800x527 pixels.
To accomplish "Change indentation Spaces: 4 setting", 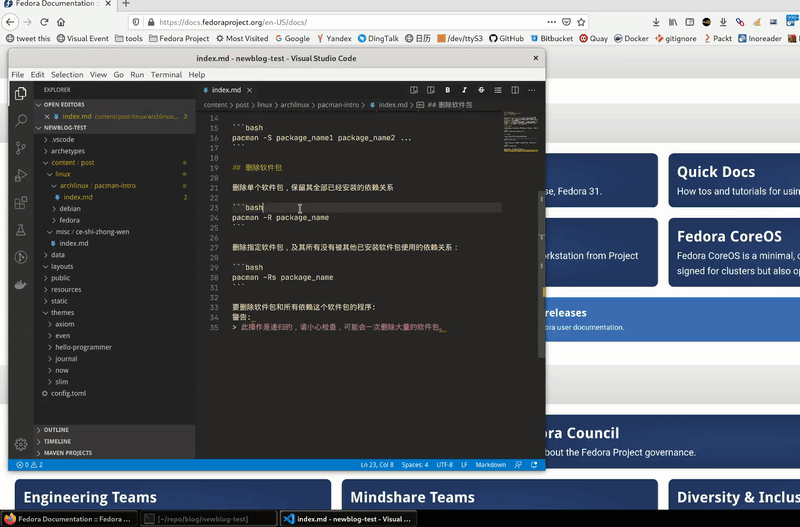I will 415,465.
